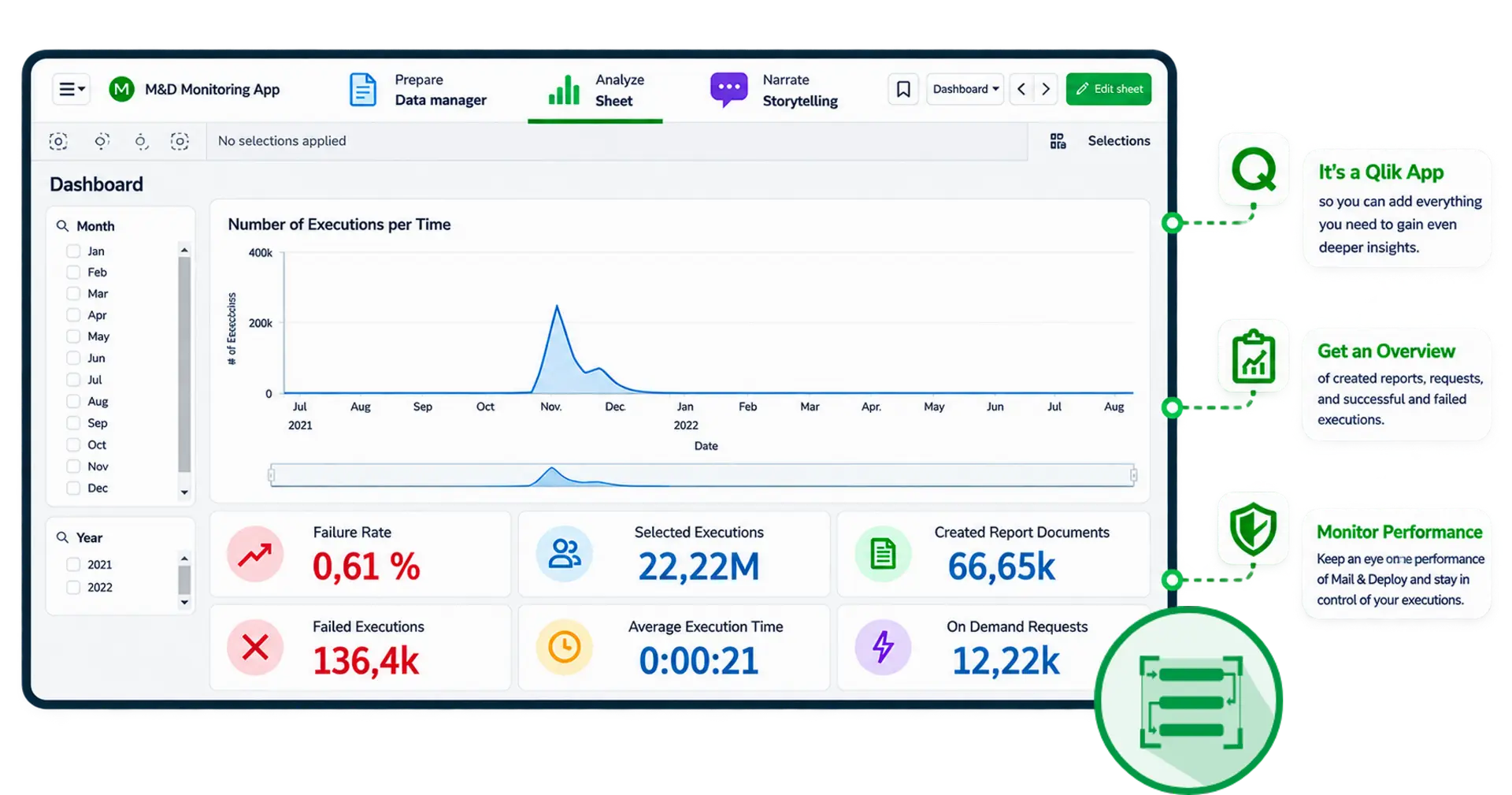
Task: Open the Prepare Data manager tab
Action: tap(417, 90)
